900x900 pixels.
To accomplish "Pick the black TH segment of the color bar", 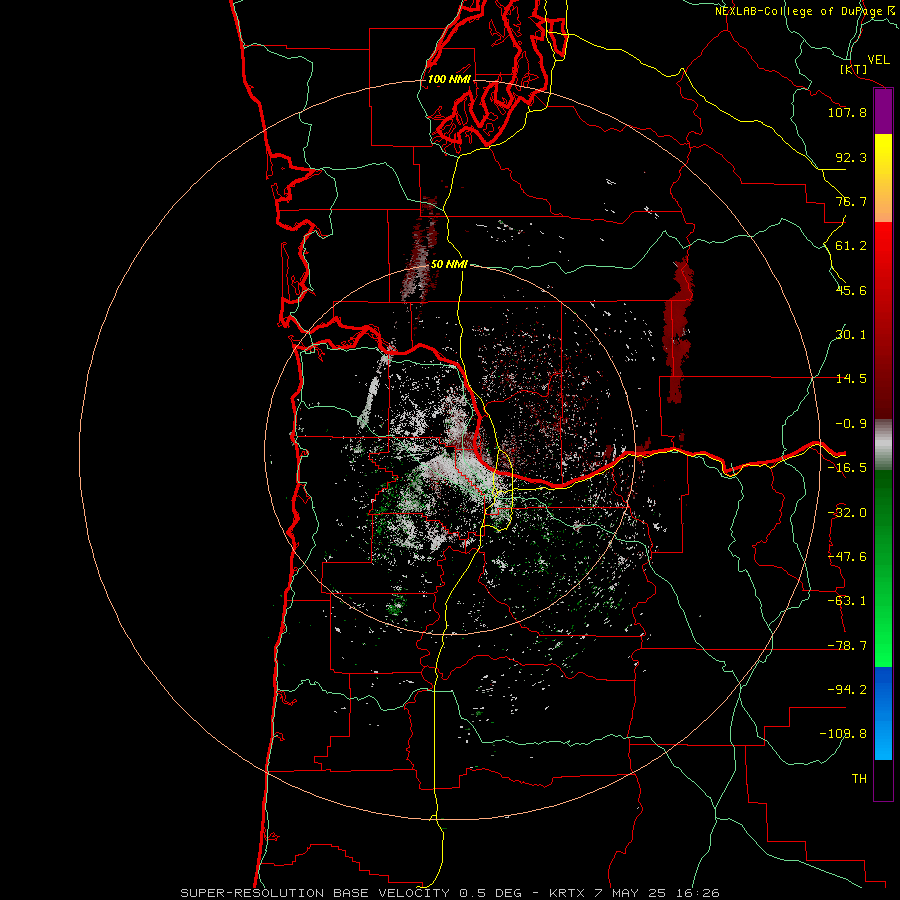I will [883, 780].
